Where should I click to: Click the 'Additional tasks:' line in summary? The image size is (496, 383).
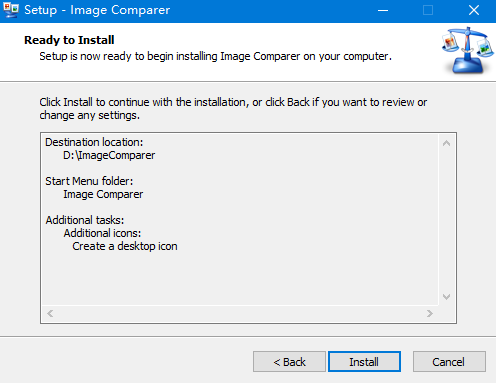click(x=85, y=220)
